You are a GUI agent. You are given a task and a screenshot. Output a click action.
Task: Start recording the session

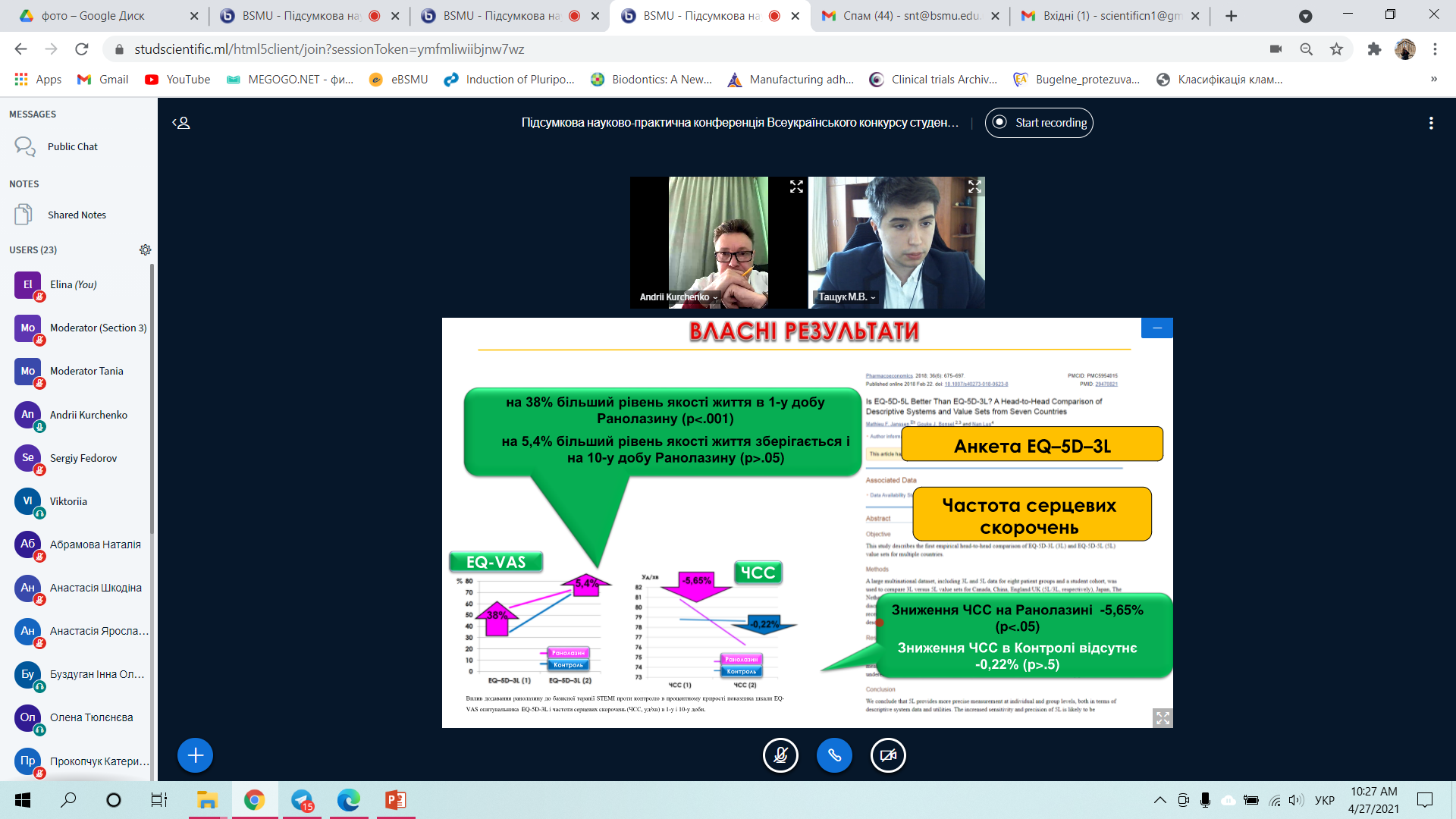1039,123
